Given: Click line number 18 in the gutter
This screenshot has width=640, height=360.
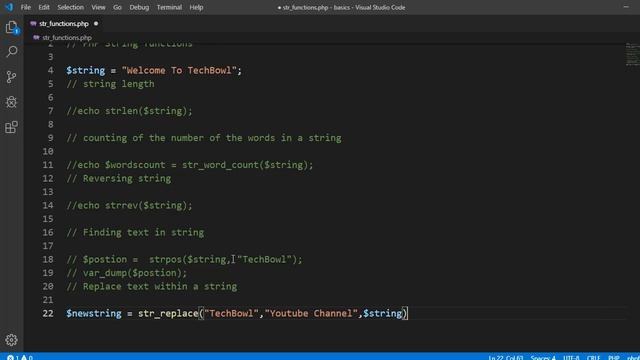Looking at the screenshot, I should (x=48, y=259).
